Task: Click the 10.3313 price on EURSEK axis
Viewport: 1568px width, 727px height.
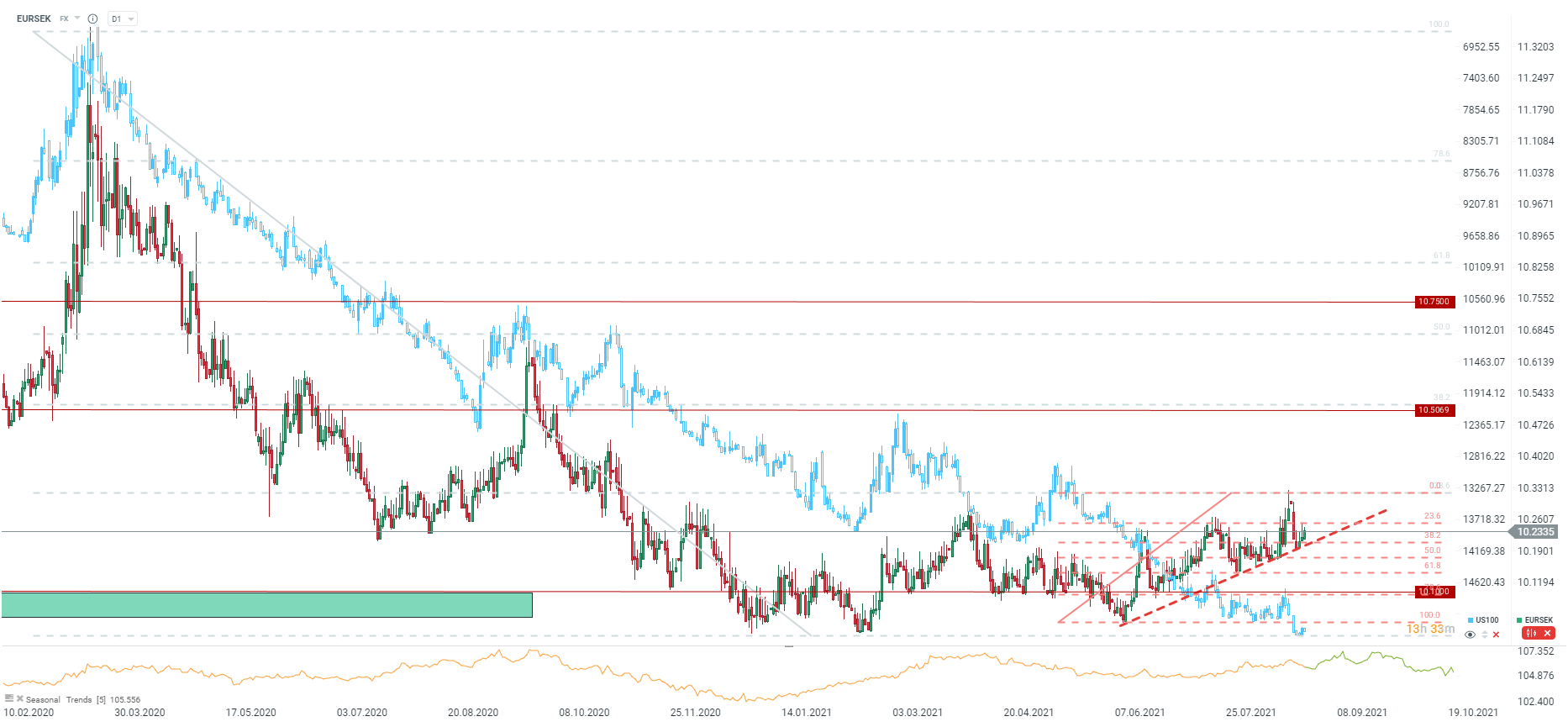Action: [x=1535, y=488]
